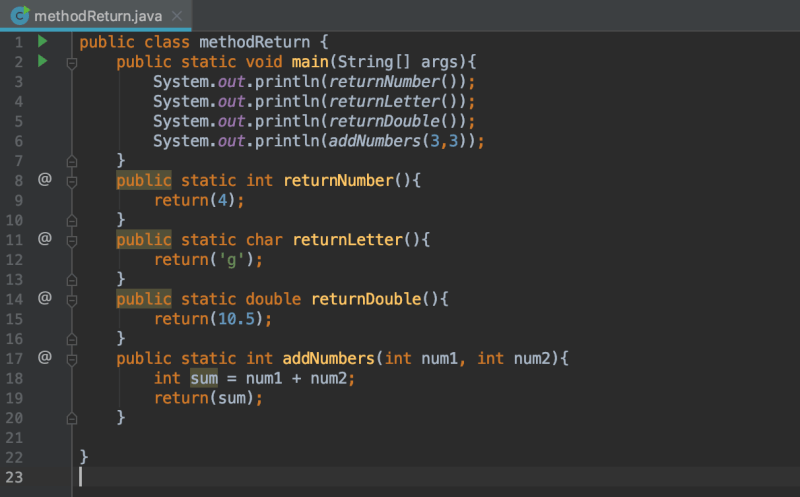
Task: Collapse the returnLetter method fold on line 11
Action: tap(72, 241)
